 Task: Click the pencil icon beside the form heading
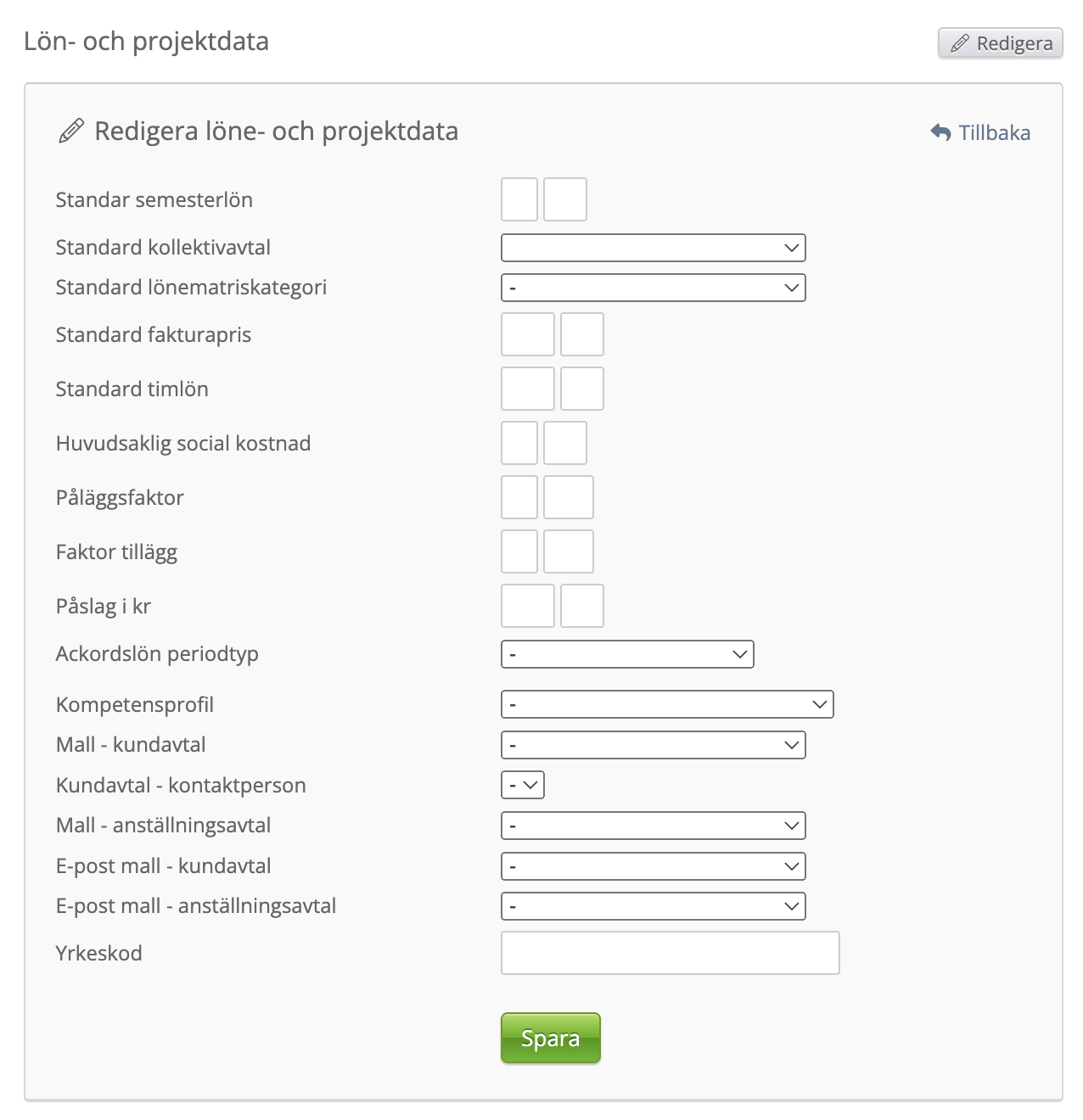pos(71,132)
